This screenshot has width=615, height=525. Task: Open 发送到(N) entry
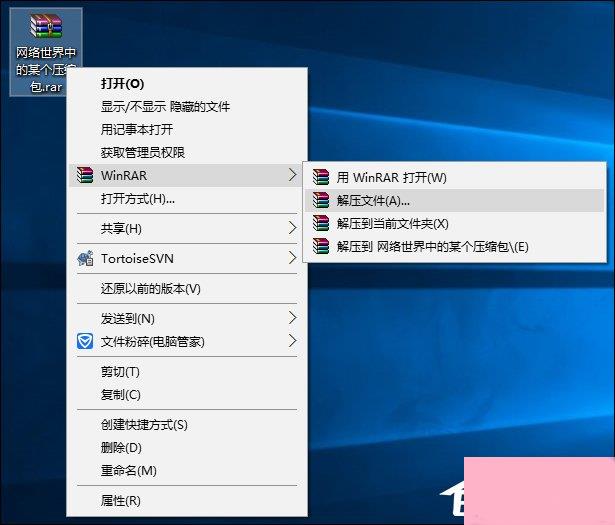(187, 318)
